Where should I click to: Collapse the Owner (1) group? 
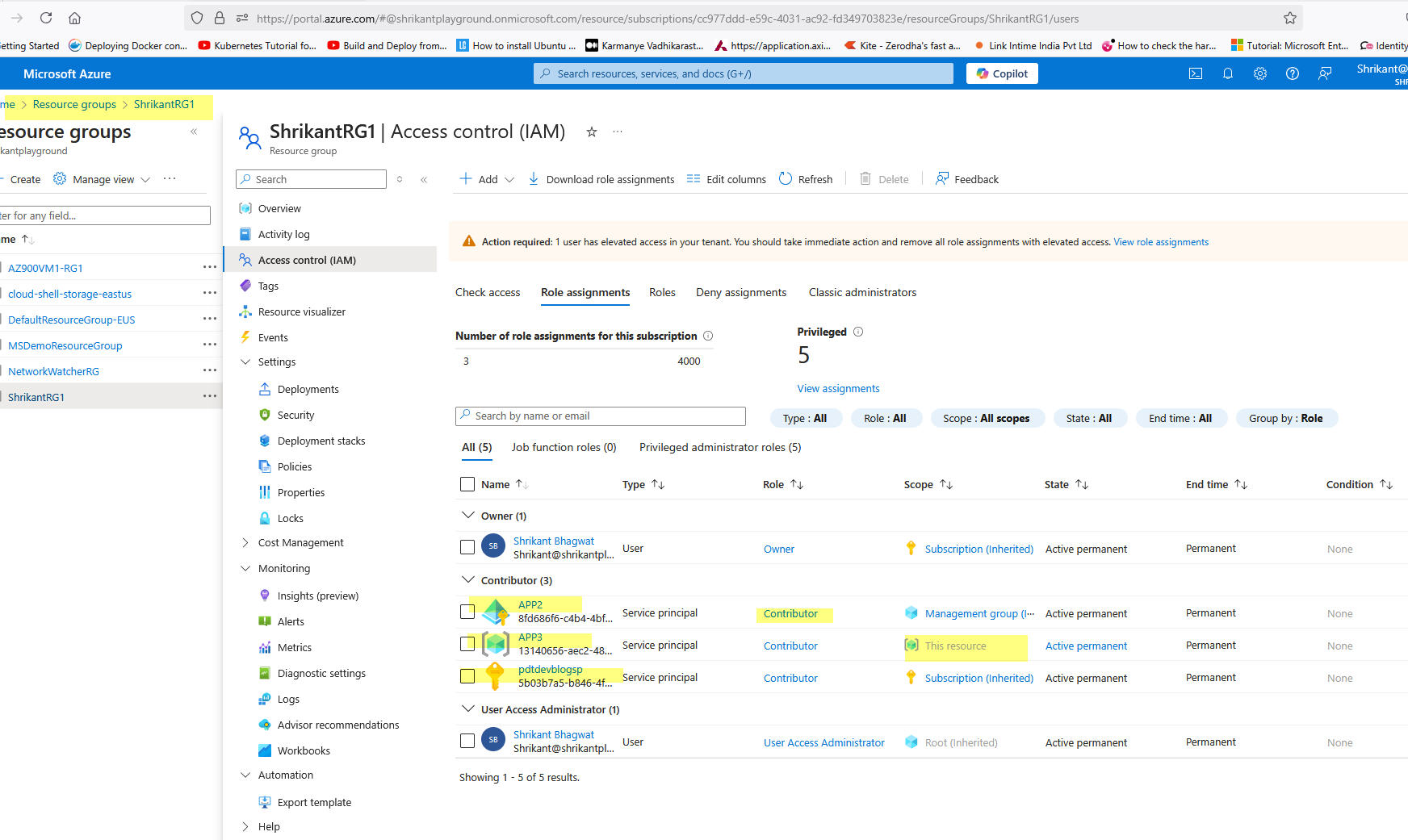pos(467,515)
